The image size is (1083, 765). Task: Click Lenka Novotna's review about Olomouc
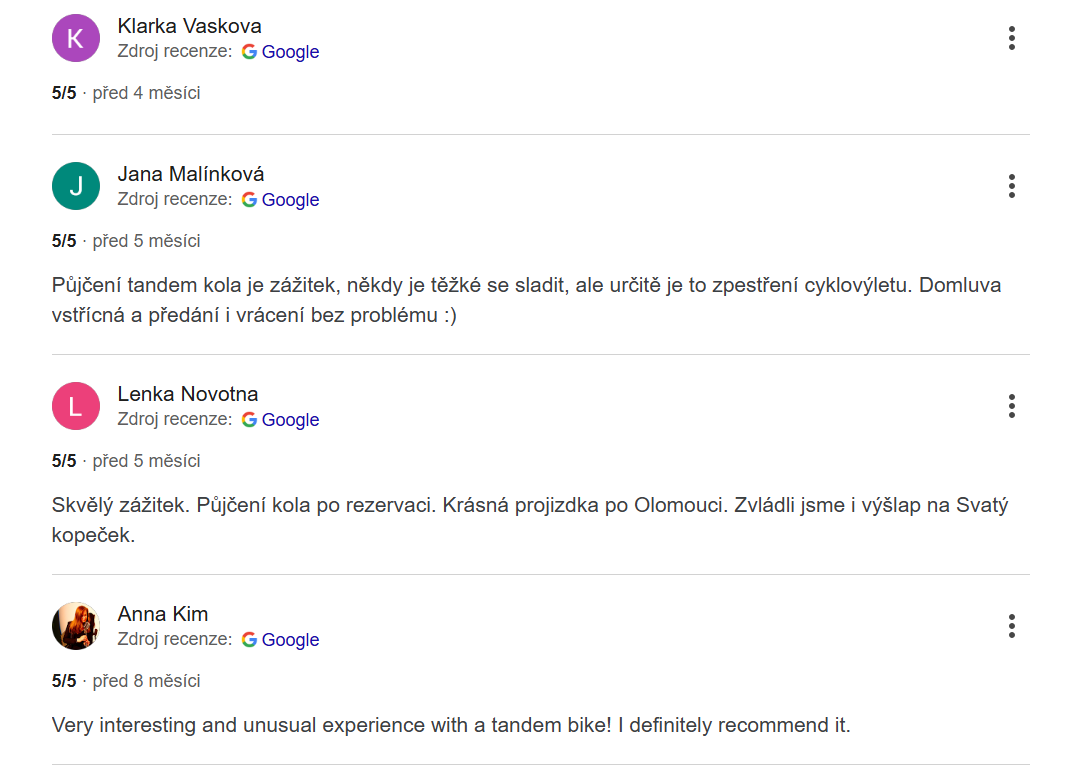[x=530, y=519]
